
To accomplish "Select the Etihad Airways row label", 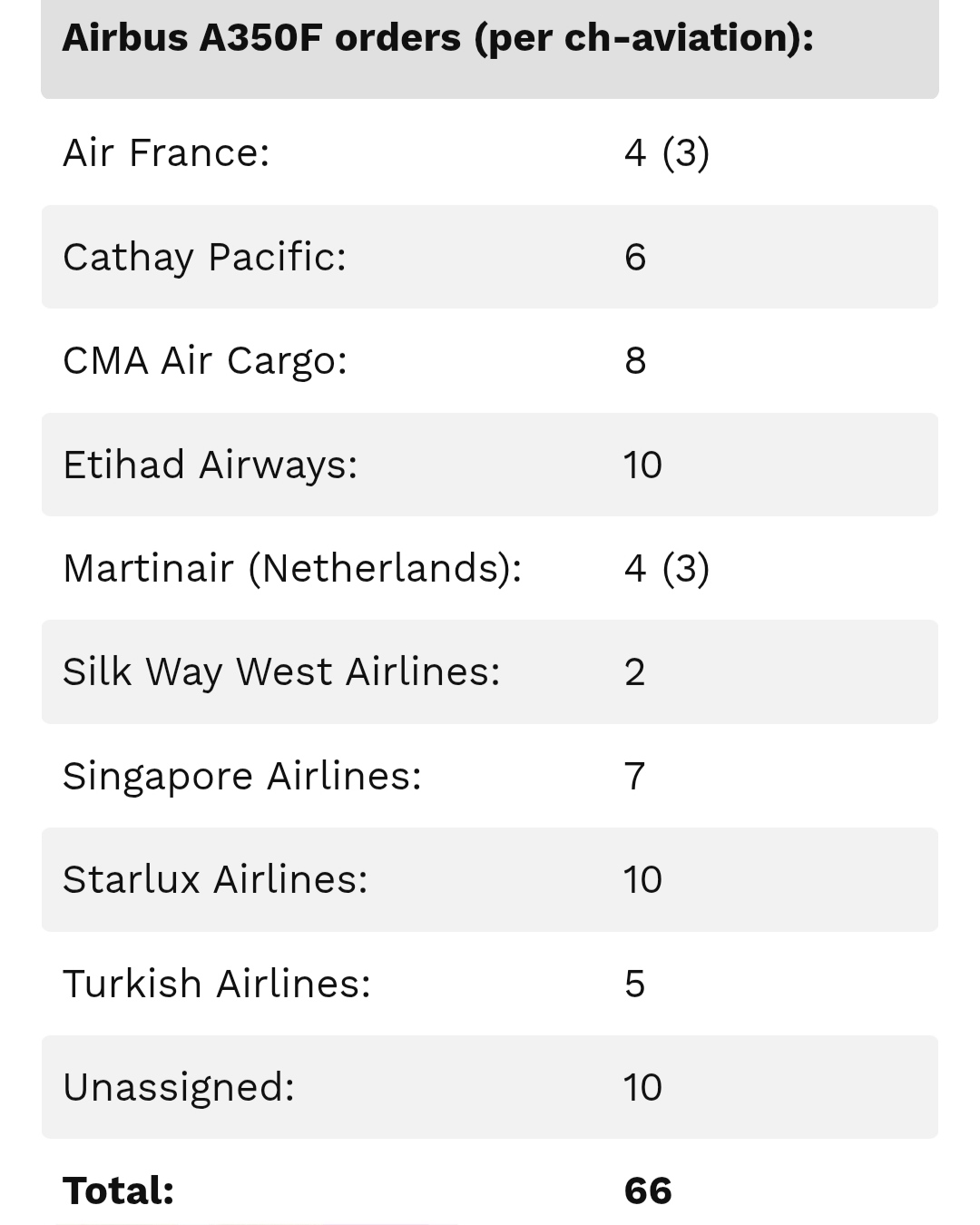I will coord(210,465).
